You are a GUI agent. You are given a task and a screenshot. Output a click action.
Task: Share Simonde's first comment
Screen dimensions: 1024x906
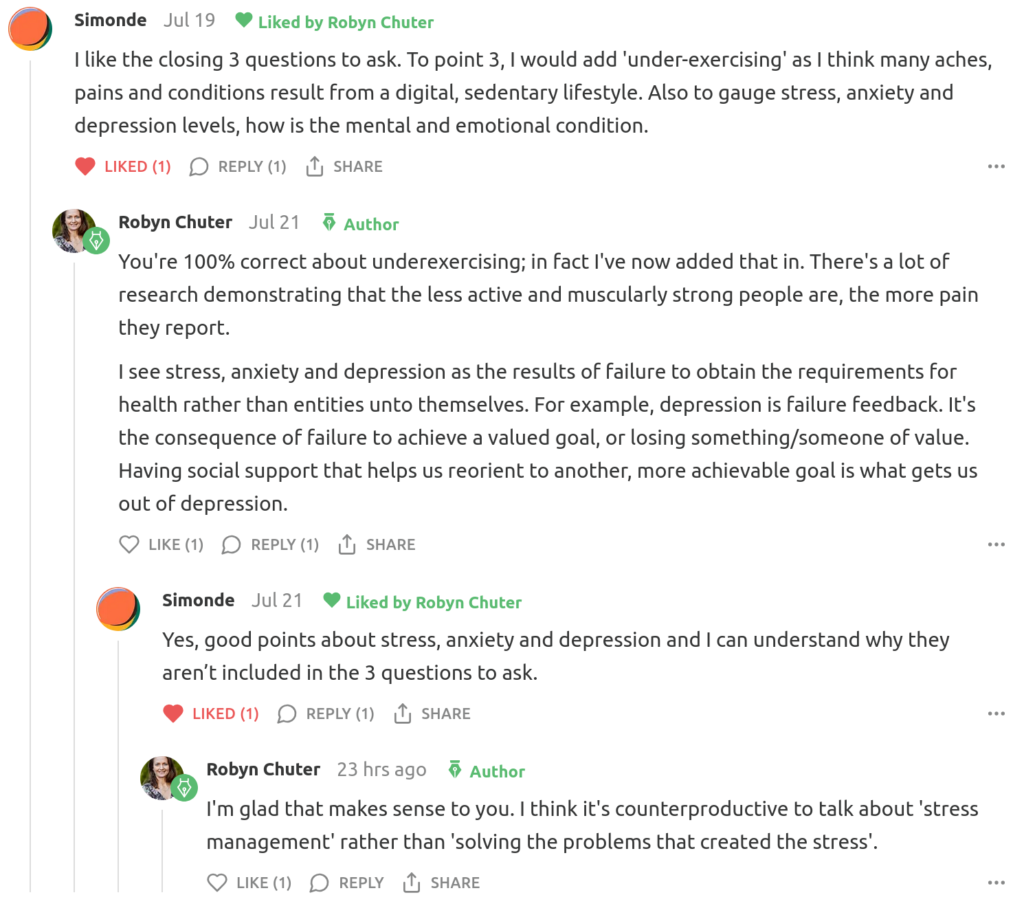click(x=344, y=167)
